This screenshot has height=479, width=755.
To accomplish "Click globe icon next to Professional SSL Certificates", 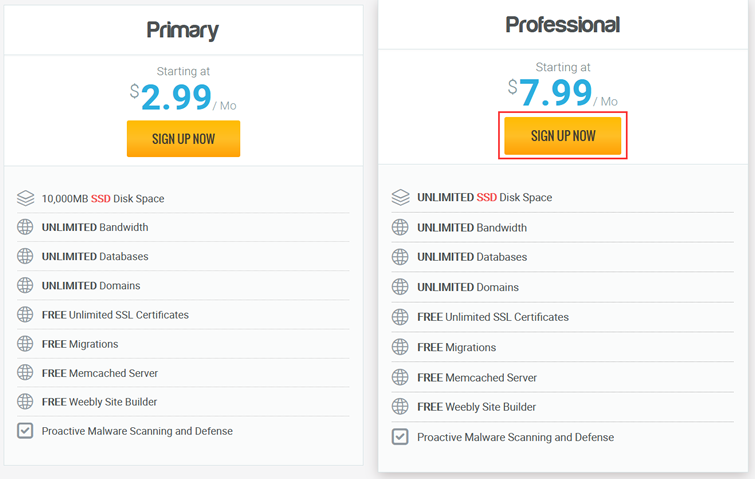I will pos(400,317).
